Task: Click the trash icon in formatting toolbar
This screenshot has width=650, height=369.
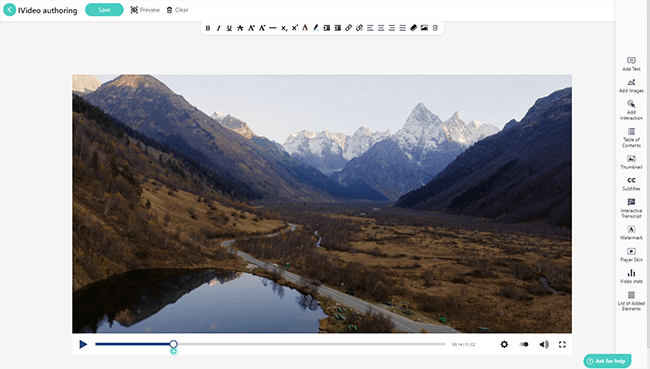Action: point(435,28)
